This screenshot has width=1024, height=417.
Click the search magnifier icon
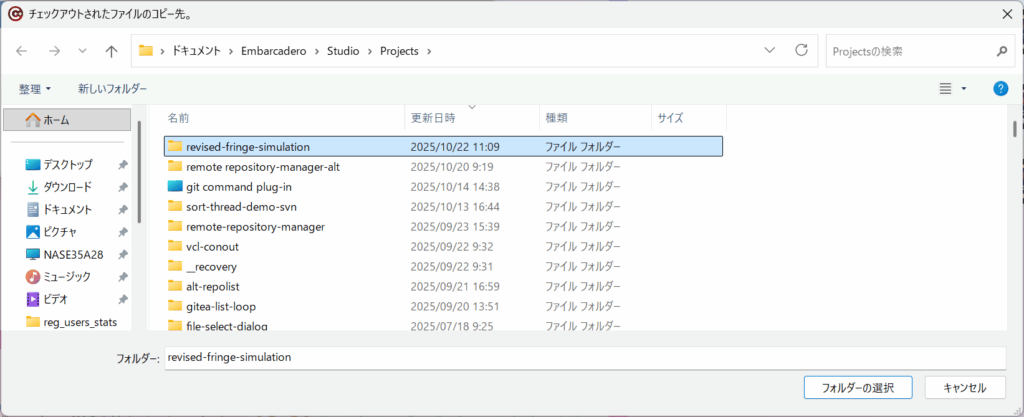1001,50
